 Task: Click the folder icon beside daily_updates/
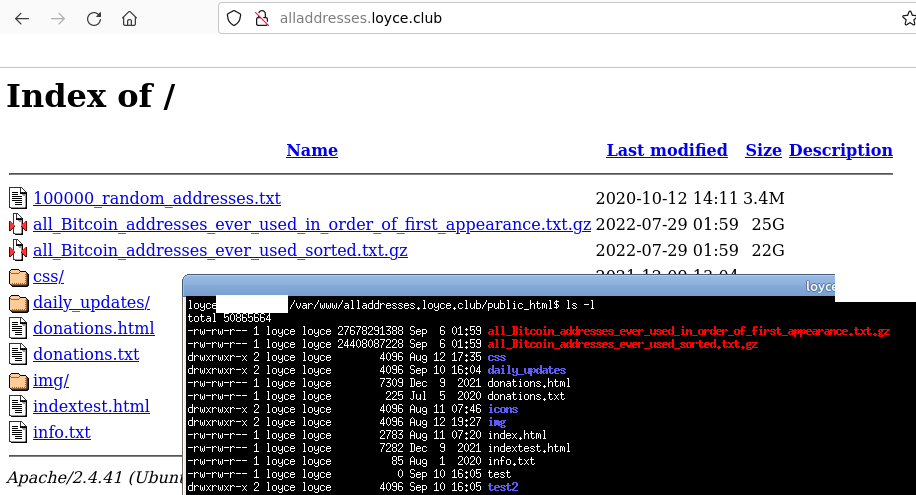(19, 303)
